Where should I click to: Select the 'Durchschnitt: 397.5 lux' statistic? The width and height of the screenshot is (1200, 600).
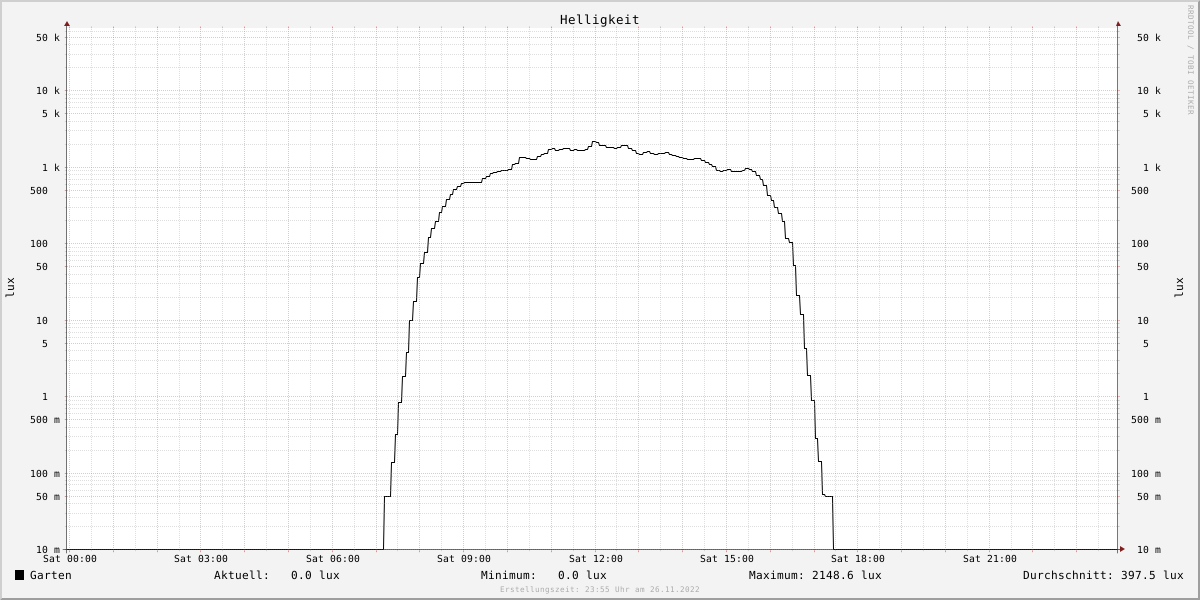tap(1103, 575)
